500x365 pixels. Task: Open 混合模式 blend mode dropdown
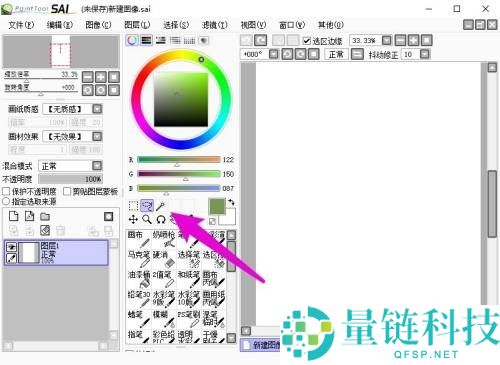tap(97, 166)
